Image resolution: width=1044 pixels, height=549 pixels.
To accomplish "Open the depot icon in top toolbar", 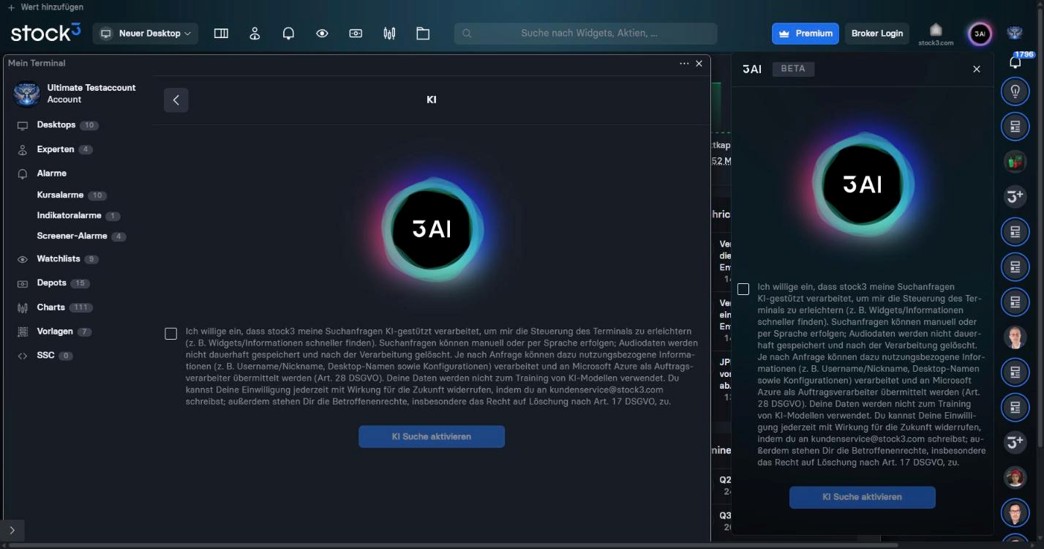I will tap(356, 33).
